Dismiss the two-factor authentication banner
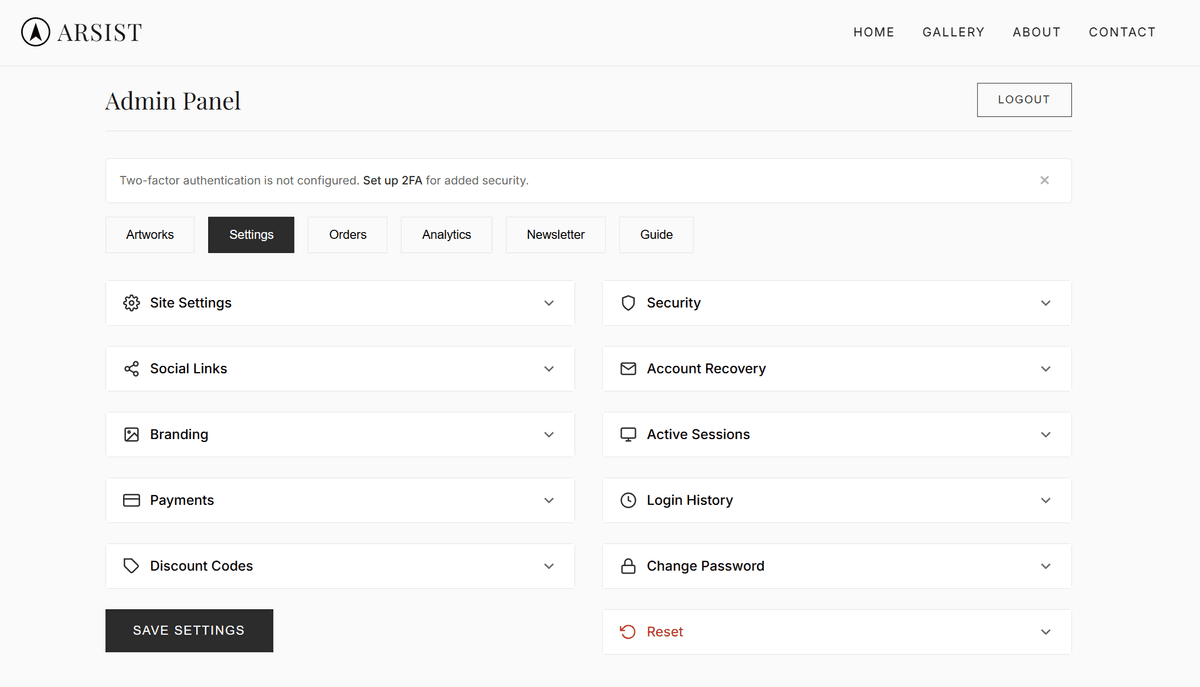This screenshot has height=687, width=1200. [1044, 180]
